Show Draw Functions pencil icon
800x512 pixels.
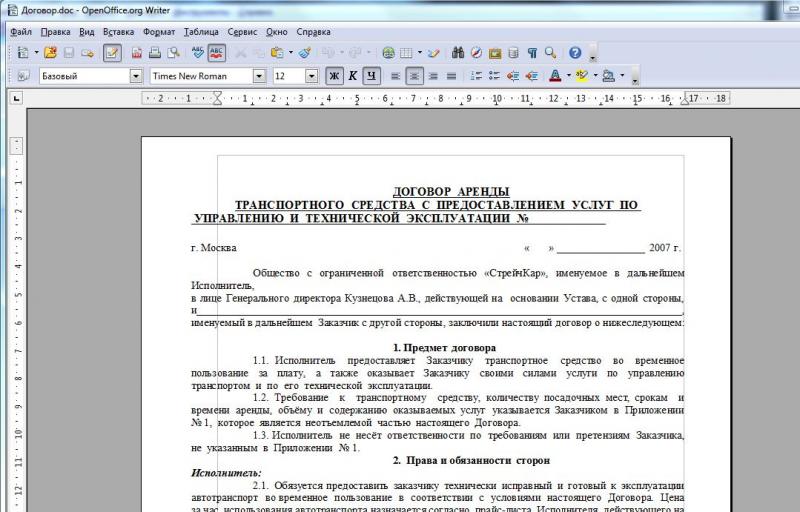pyautogui.click(x=434, y=53)
